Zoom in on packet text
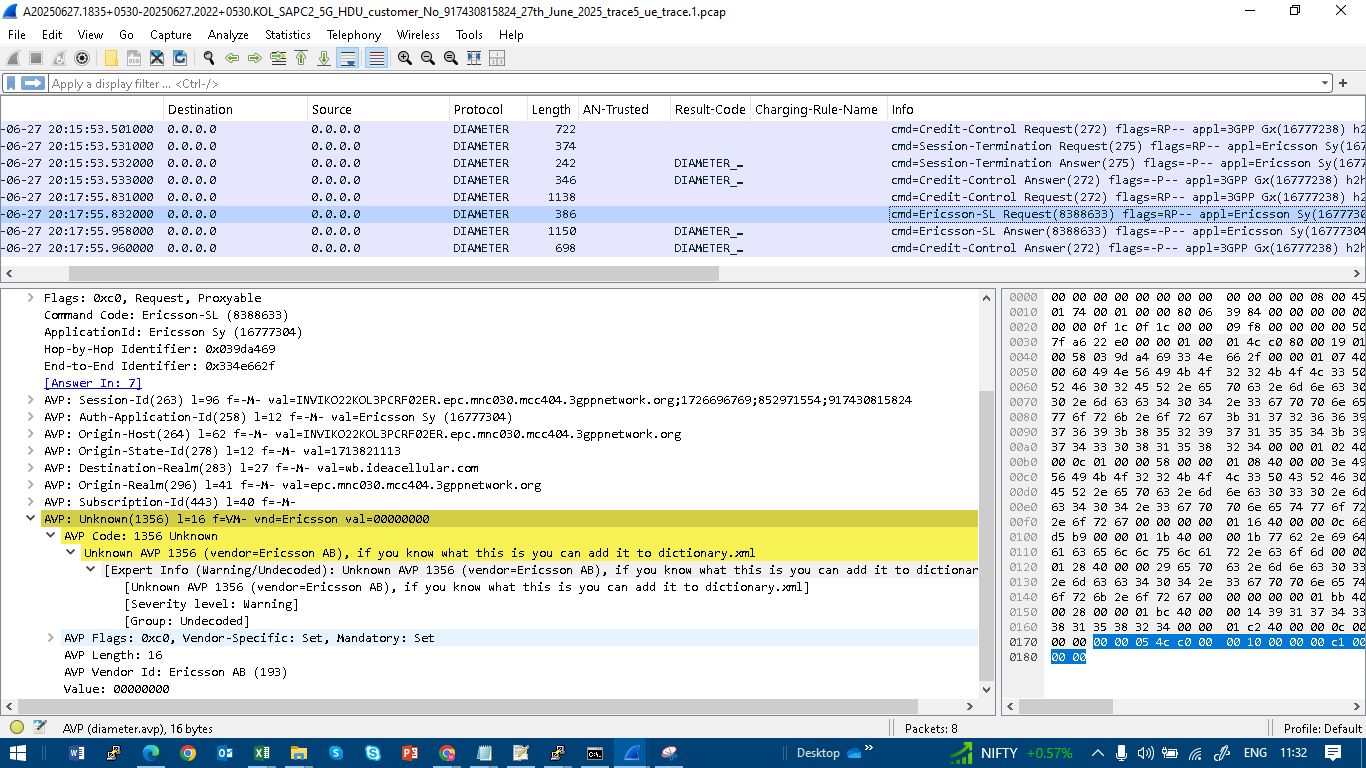Viewport: 1366px width, 768px height. coord(405,59)
